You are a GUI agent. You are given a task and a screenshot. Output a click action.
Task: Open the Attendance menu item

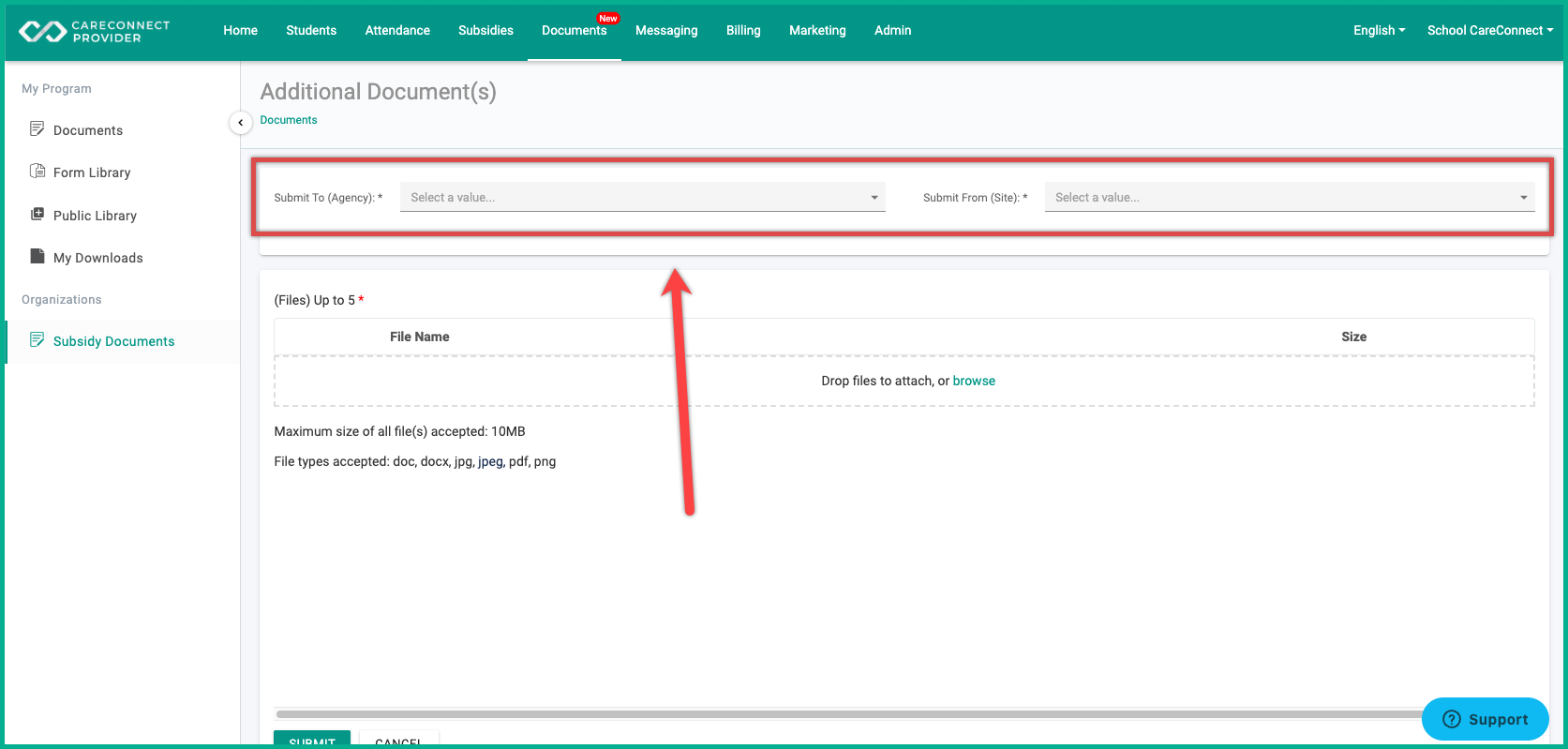pyautogui.click(x=397, y=30)
